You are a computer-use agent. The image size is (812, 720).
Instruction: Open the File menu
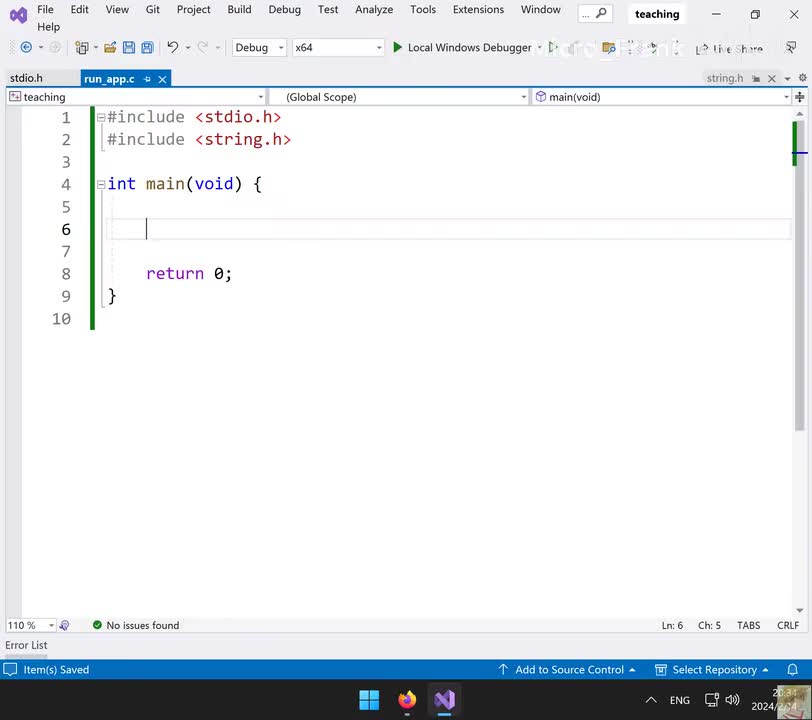45,9
